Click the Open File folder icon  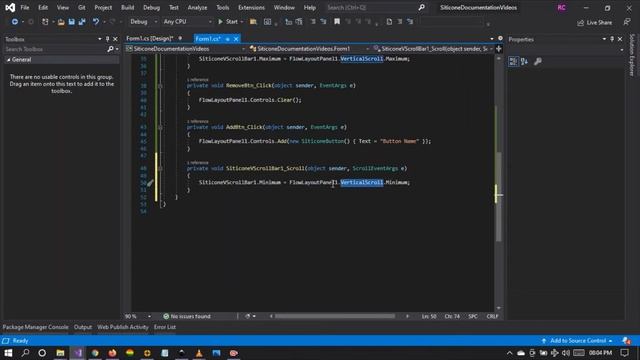coord(61,22)
